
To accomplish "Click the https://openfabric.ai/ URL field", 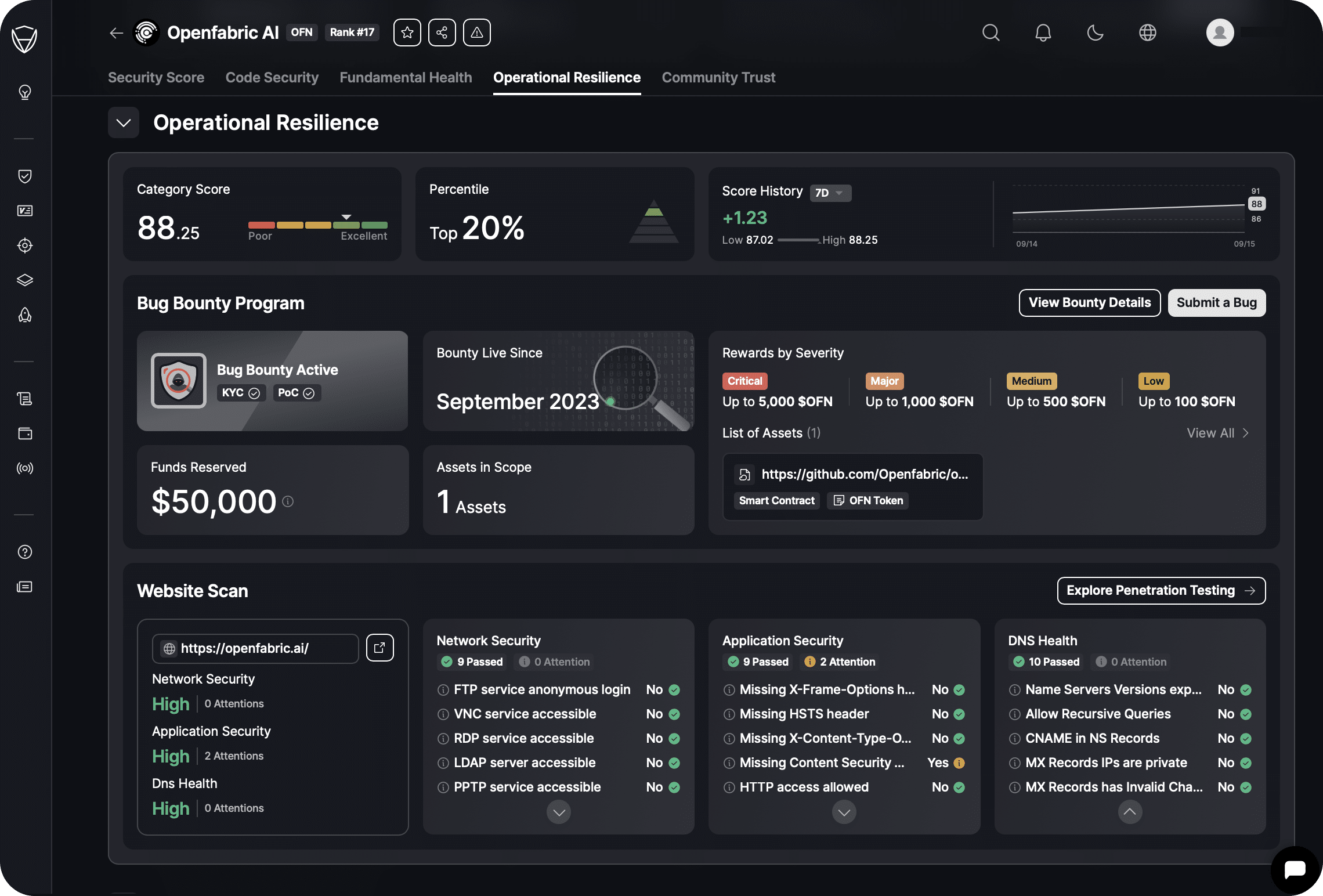I will tap(255, 649).
